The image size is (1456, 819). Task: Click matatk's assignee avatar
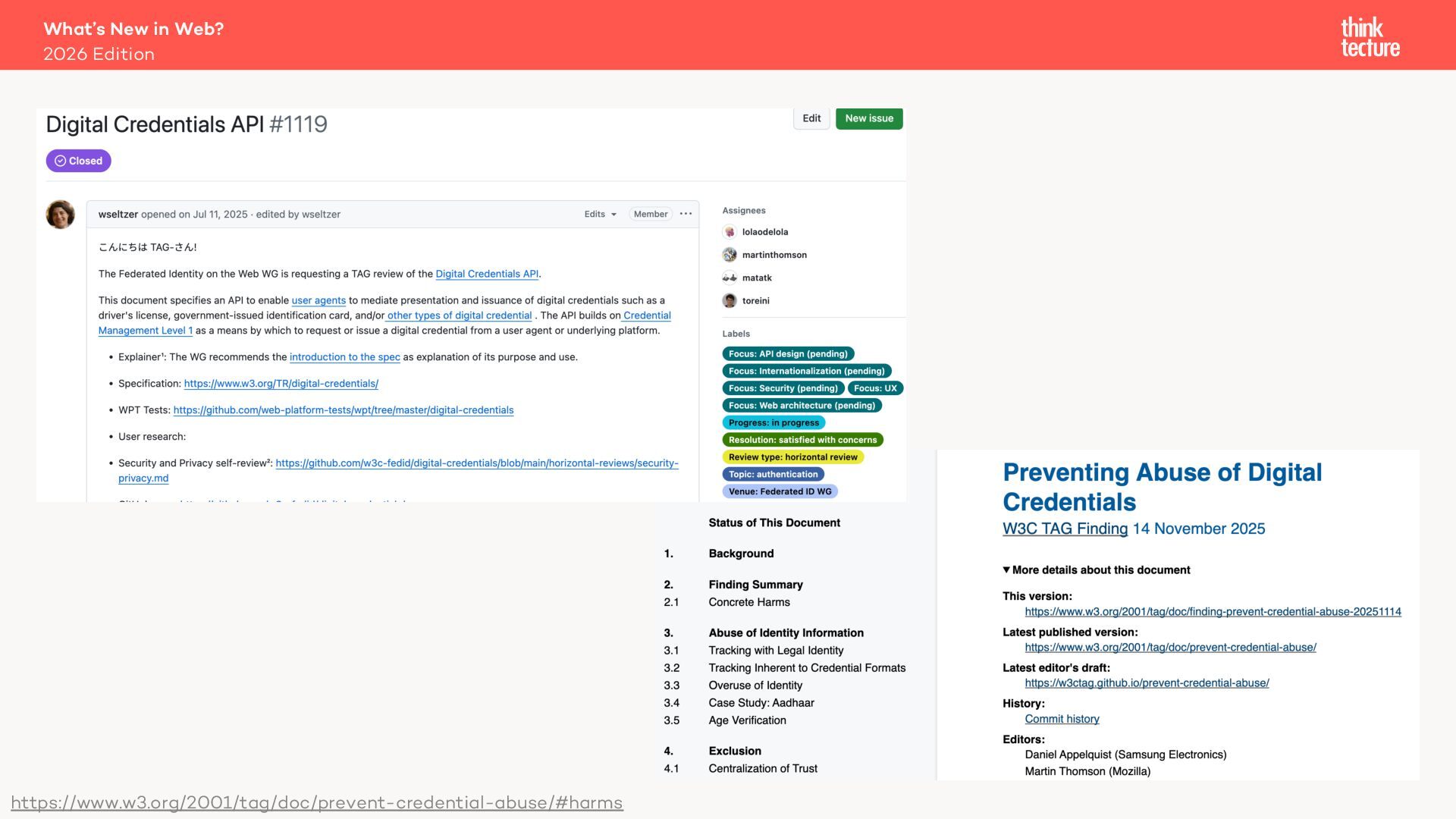coord(730,278)
